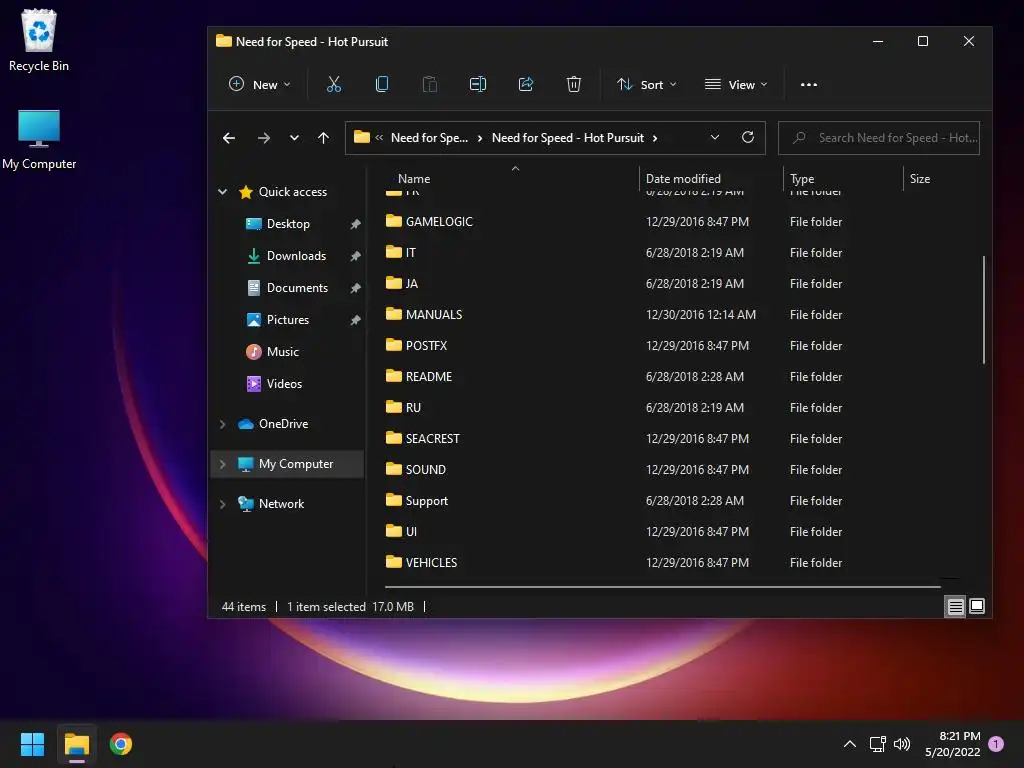1024x768 pixels.
Task: Open the Windows Start menu
Action: click(32, 744)
